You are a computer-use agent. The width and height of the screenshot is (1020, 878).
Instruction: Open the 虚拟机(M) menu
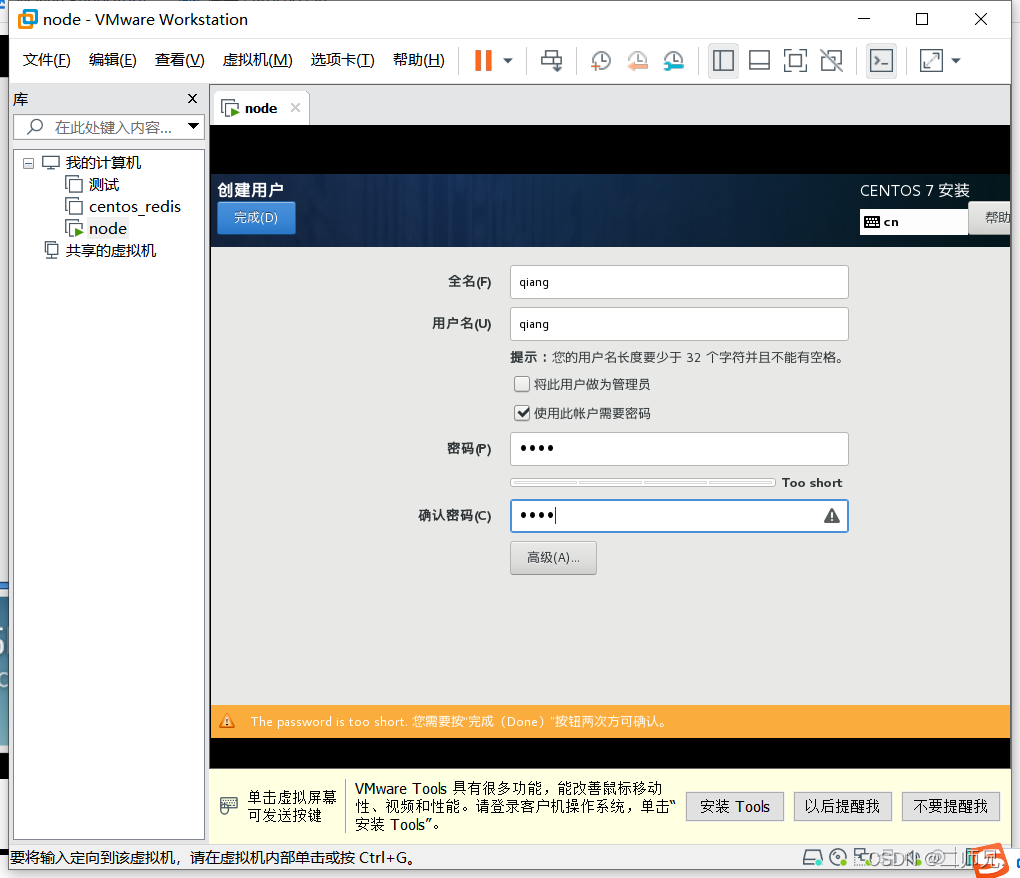[x=256, y=60]
